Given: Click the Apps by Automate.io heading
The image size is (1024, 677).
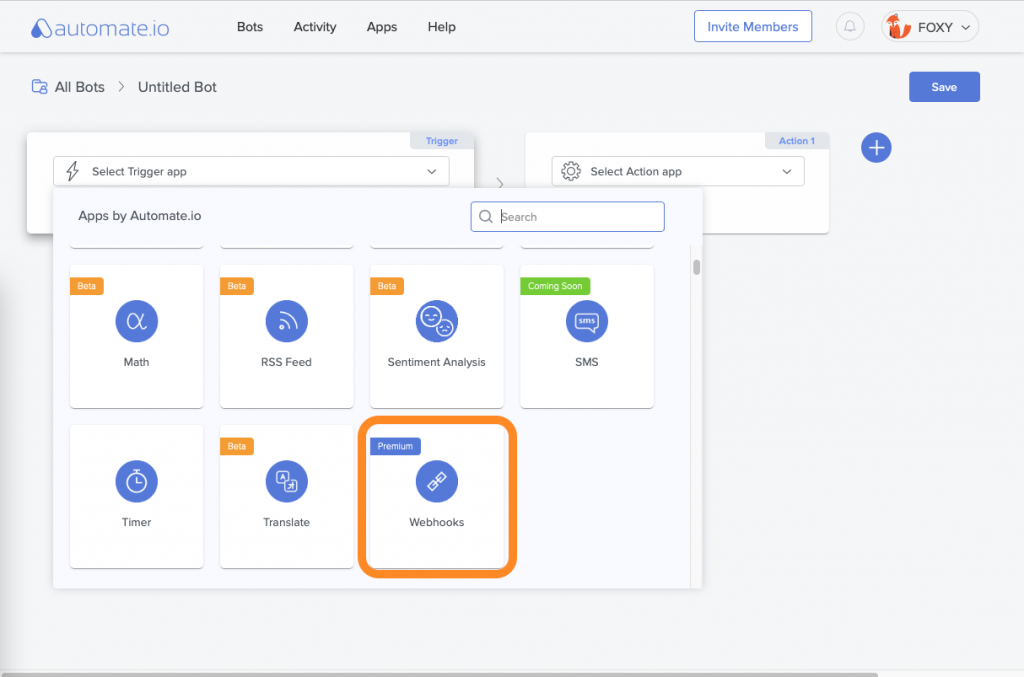Looking at the screenshot, I should click(x=140, y=215).
